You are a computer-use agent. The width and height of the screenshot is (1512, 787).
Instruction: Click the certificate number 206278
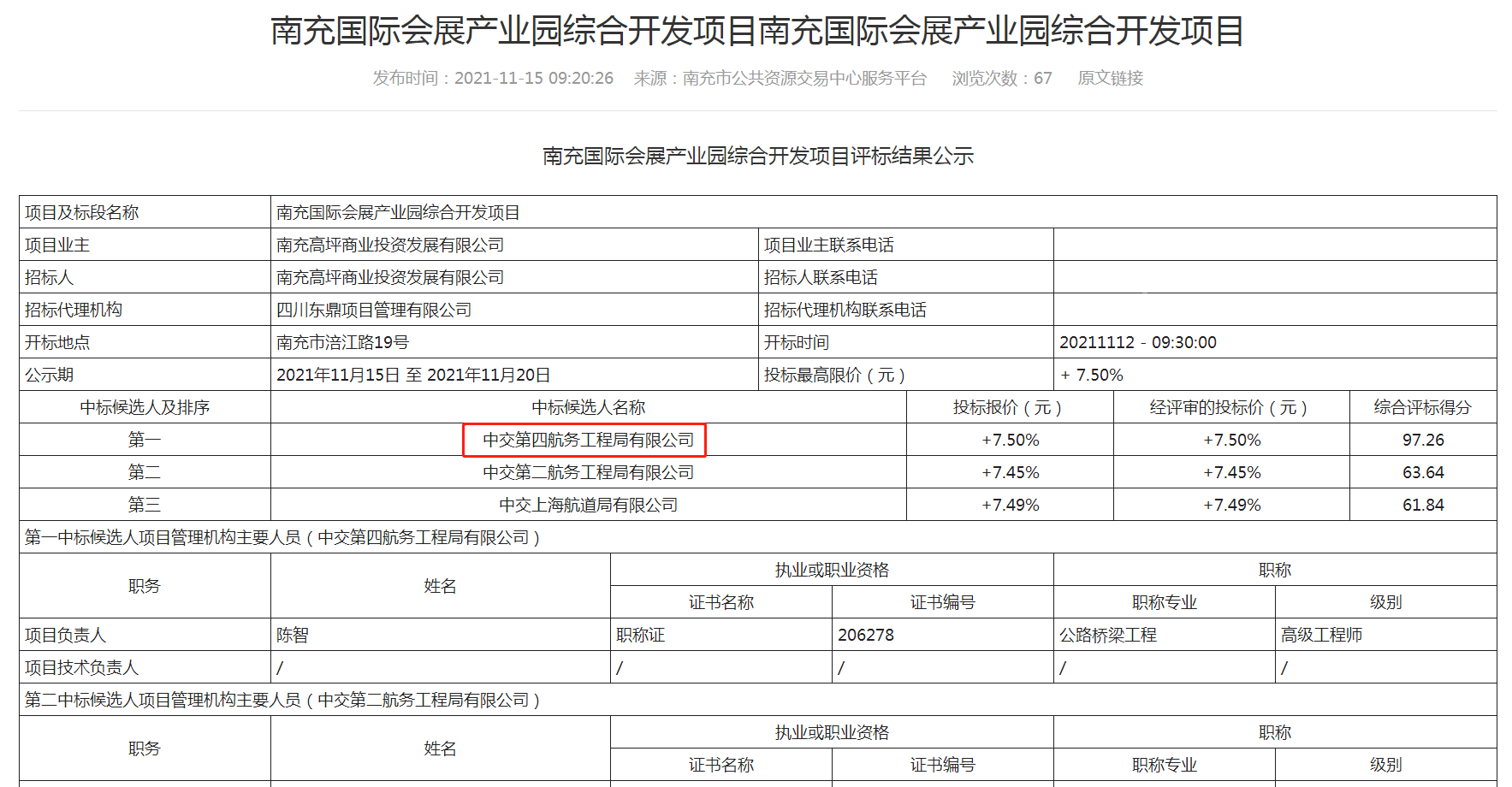pyautogui.click(x=866, y=635)
